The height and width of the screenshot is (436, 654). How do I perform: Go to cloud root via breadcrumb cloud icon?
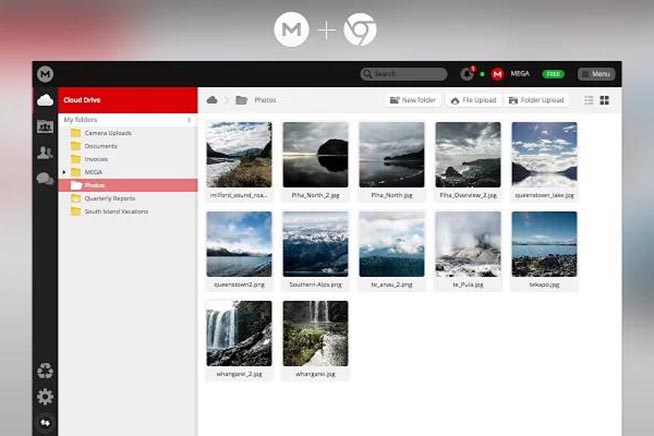(212, 100)
